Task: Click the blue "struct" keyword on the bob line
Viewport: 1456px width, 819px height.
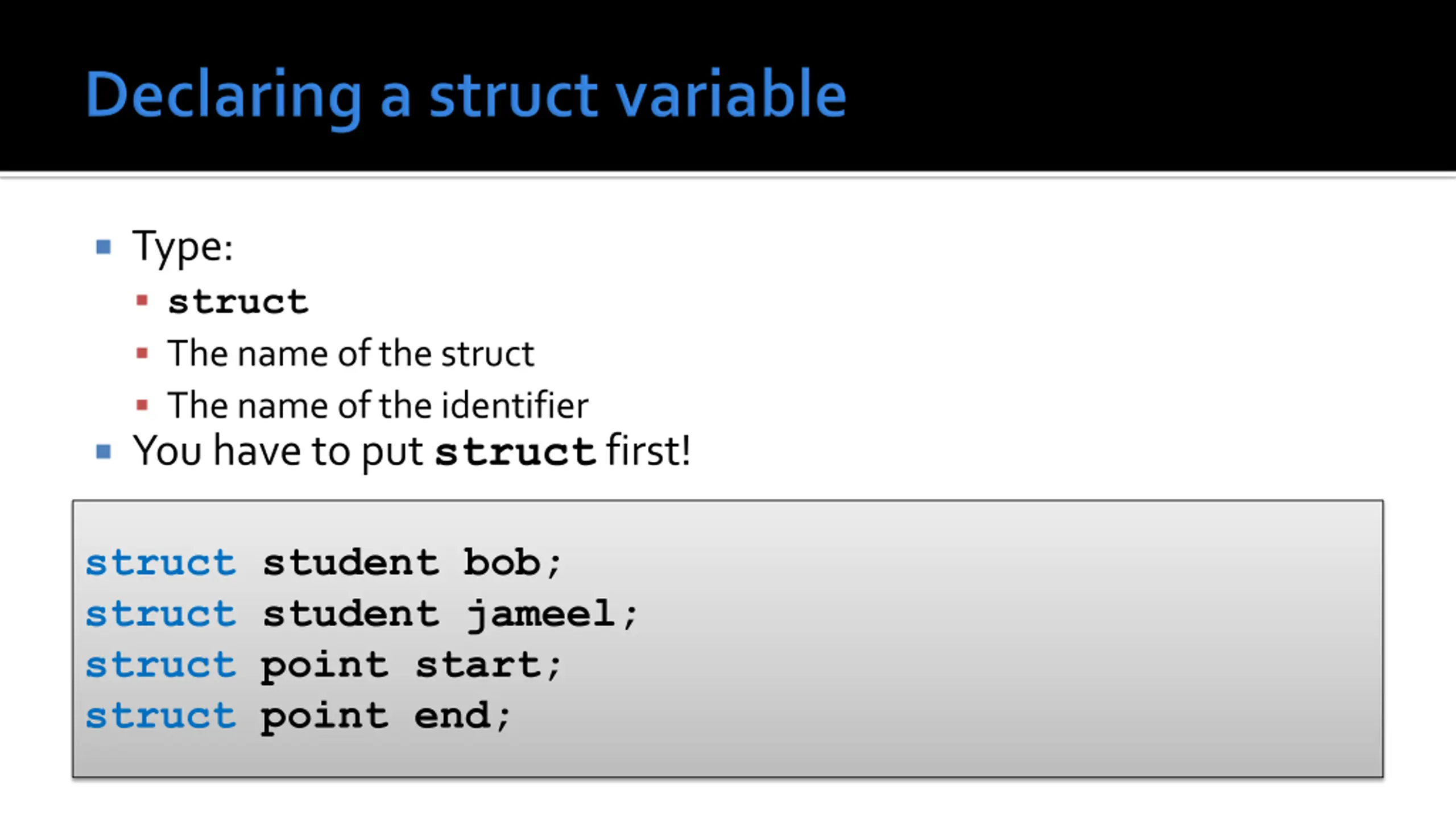Action: [x=160, y=563]
